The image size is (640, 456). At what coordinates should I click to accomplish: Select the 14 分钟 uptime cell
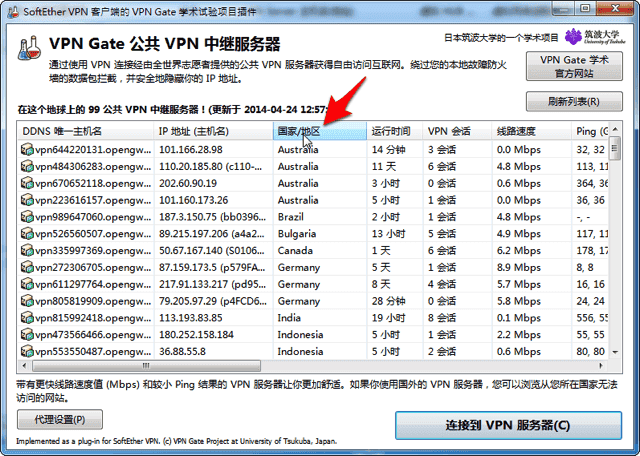[388, 150]
